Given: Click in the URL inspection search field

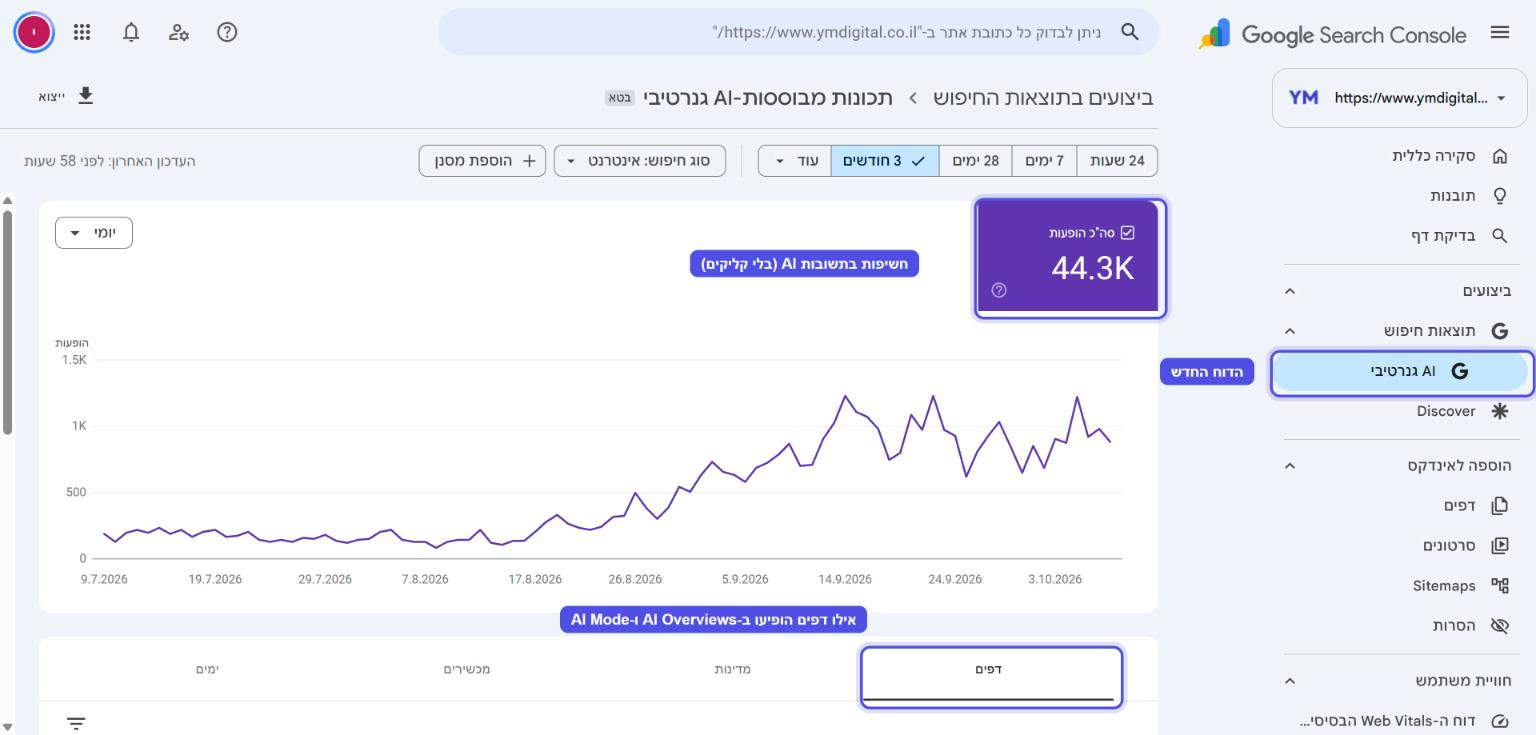Looking at the screenshot, I should coord(798,32).
